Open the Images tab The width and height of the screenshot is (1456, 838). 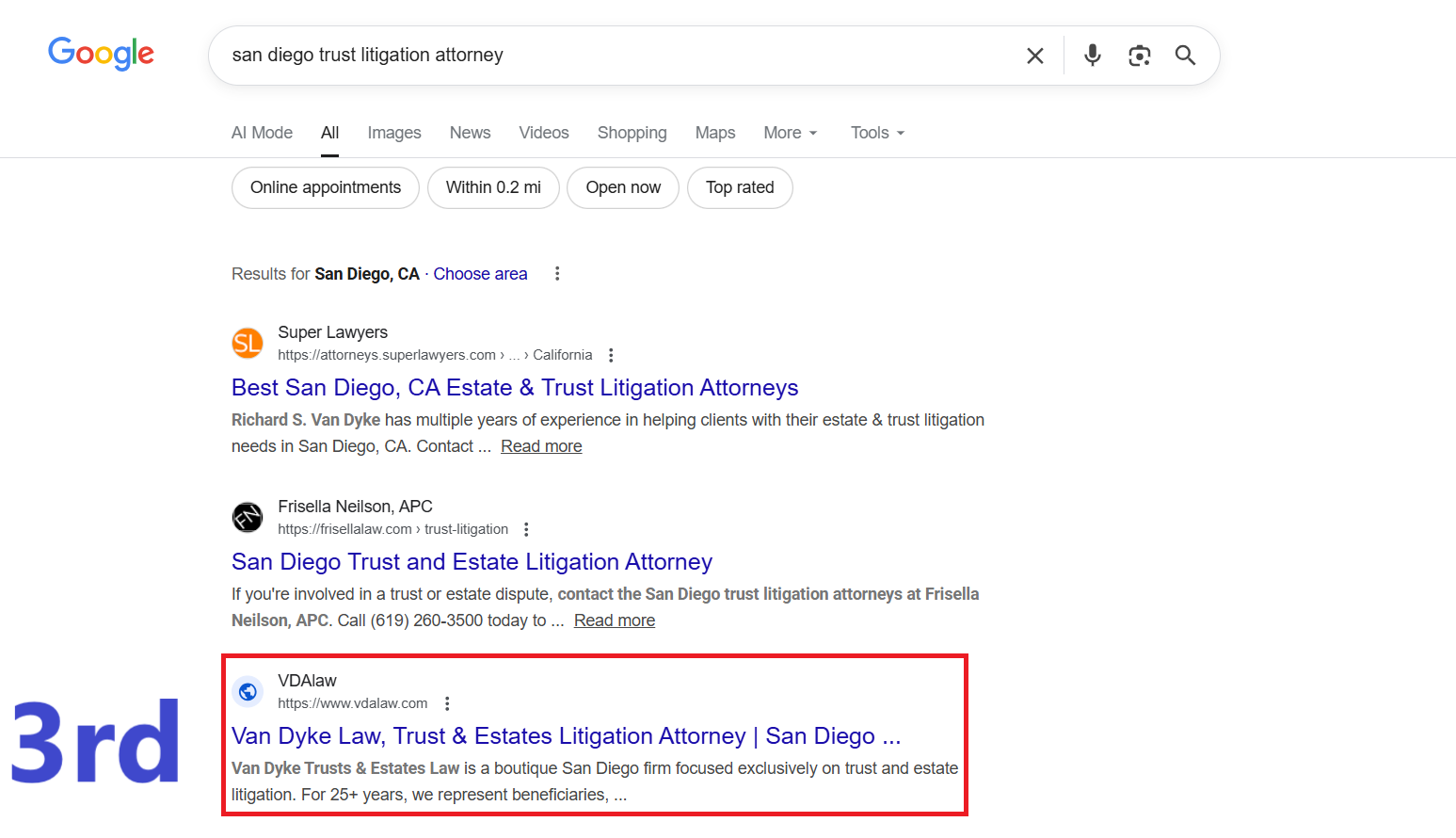pos(394,133)
